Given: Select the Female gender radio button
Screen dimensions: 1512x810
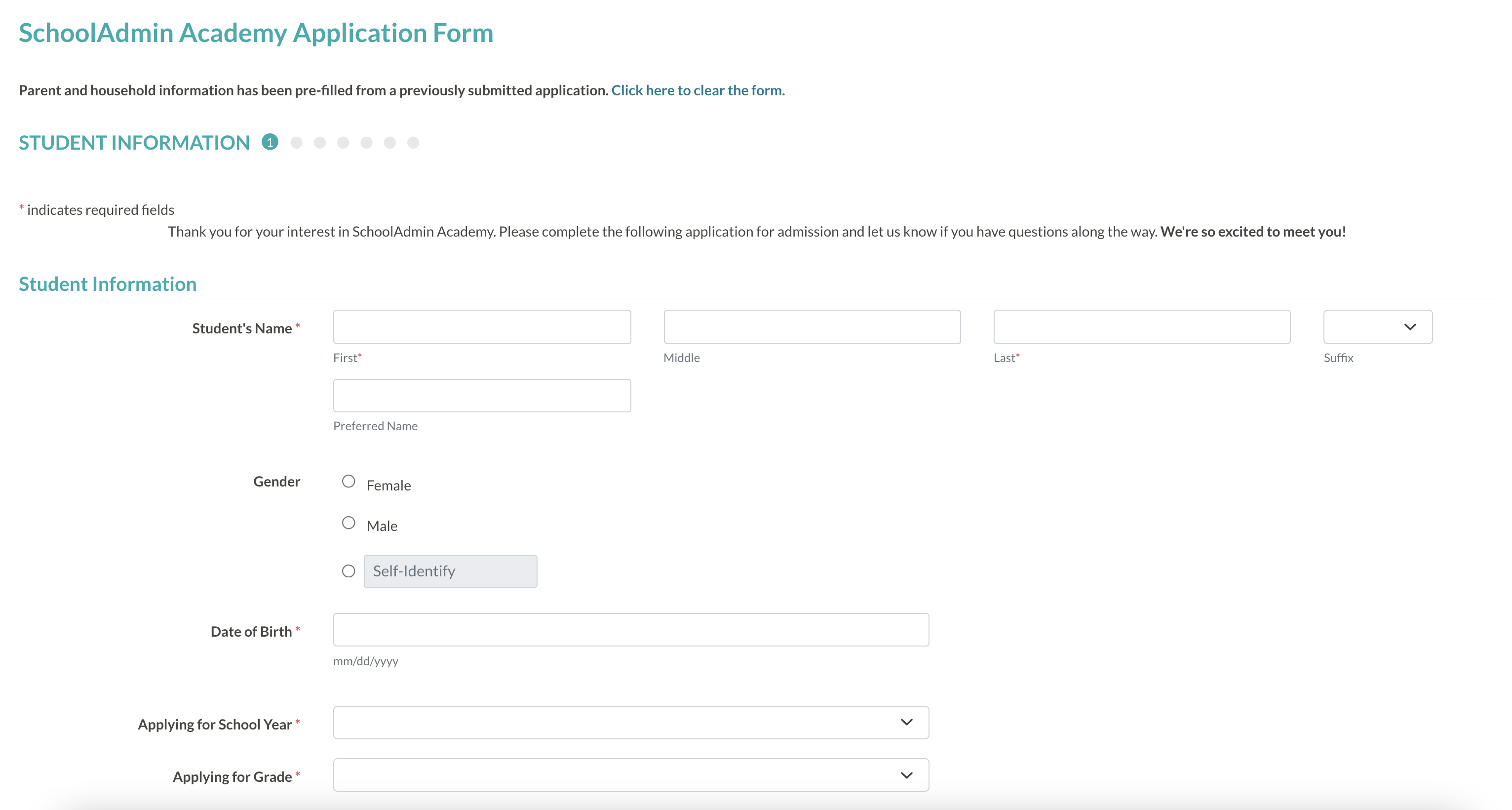Looking at the screenshot, I should (x=349, y=481).
